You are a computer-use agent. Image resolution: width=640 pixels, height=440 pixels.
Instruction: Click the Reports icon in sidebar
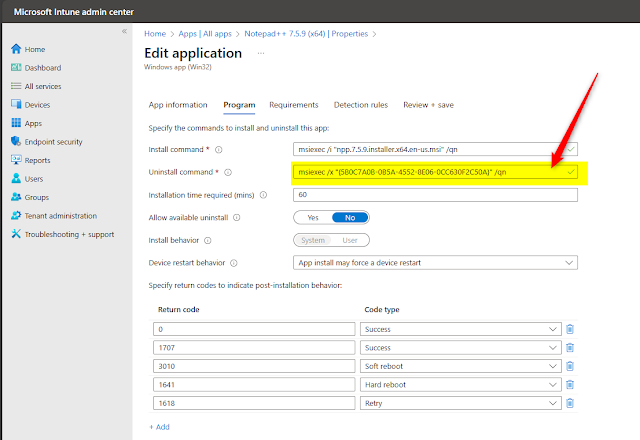point(16,160)
